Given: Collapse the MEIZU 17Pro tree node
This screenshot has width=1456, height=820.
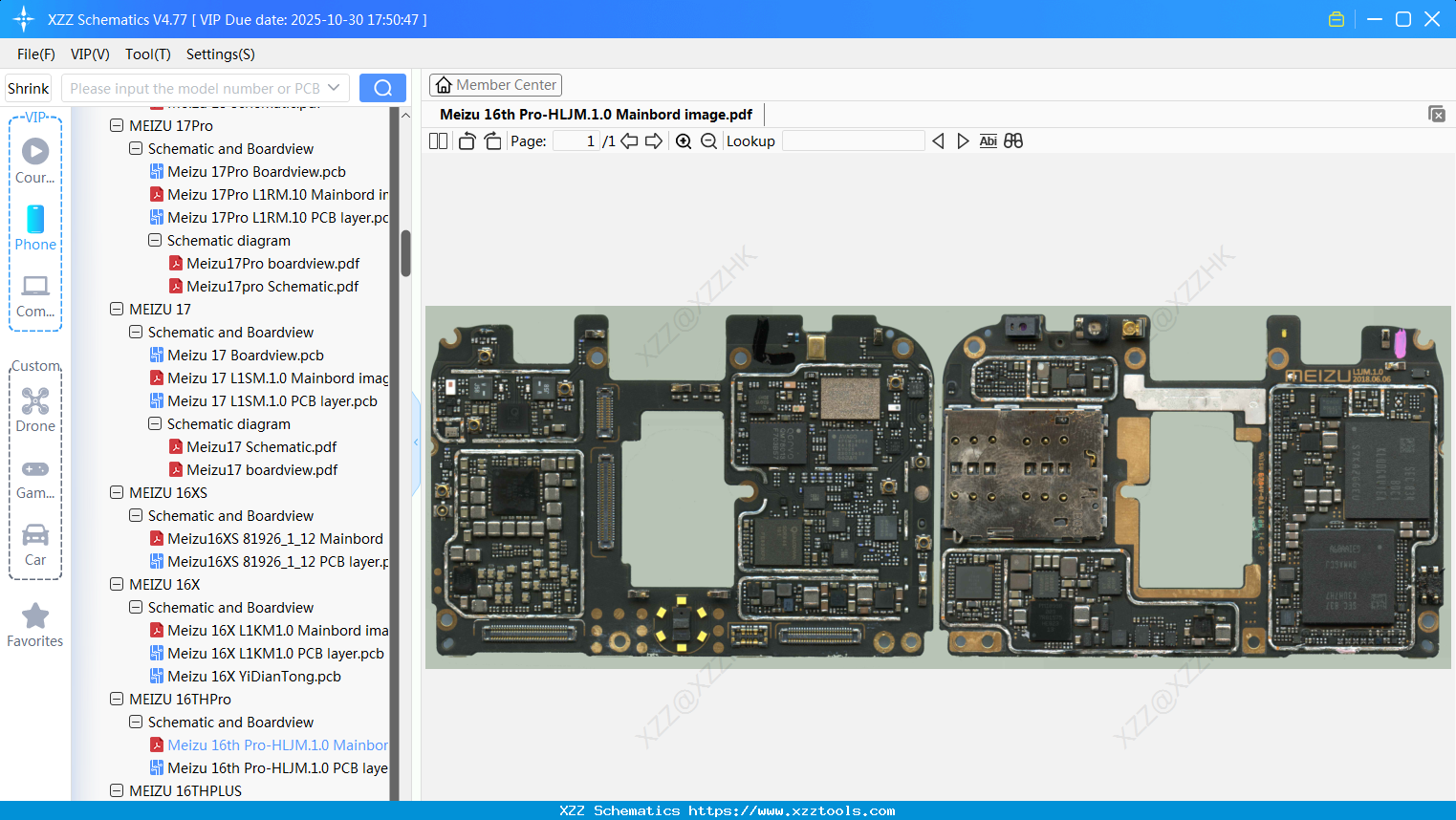Looking at the screenshot, I should [117, 125].
